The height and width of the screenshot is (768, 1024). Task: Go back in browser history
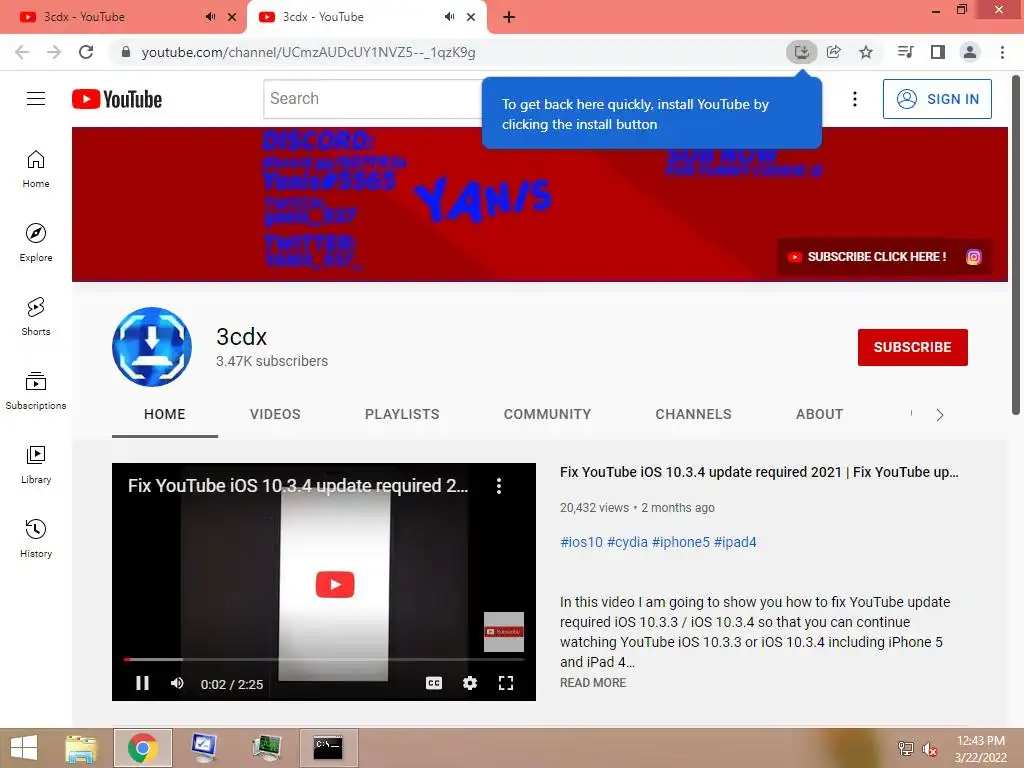point(22,52)
